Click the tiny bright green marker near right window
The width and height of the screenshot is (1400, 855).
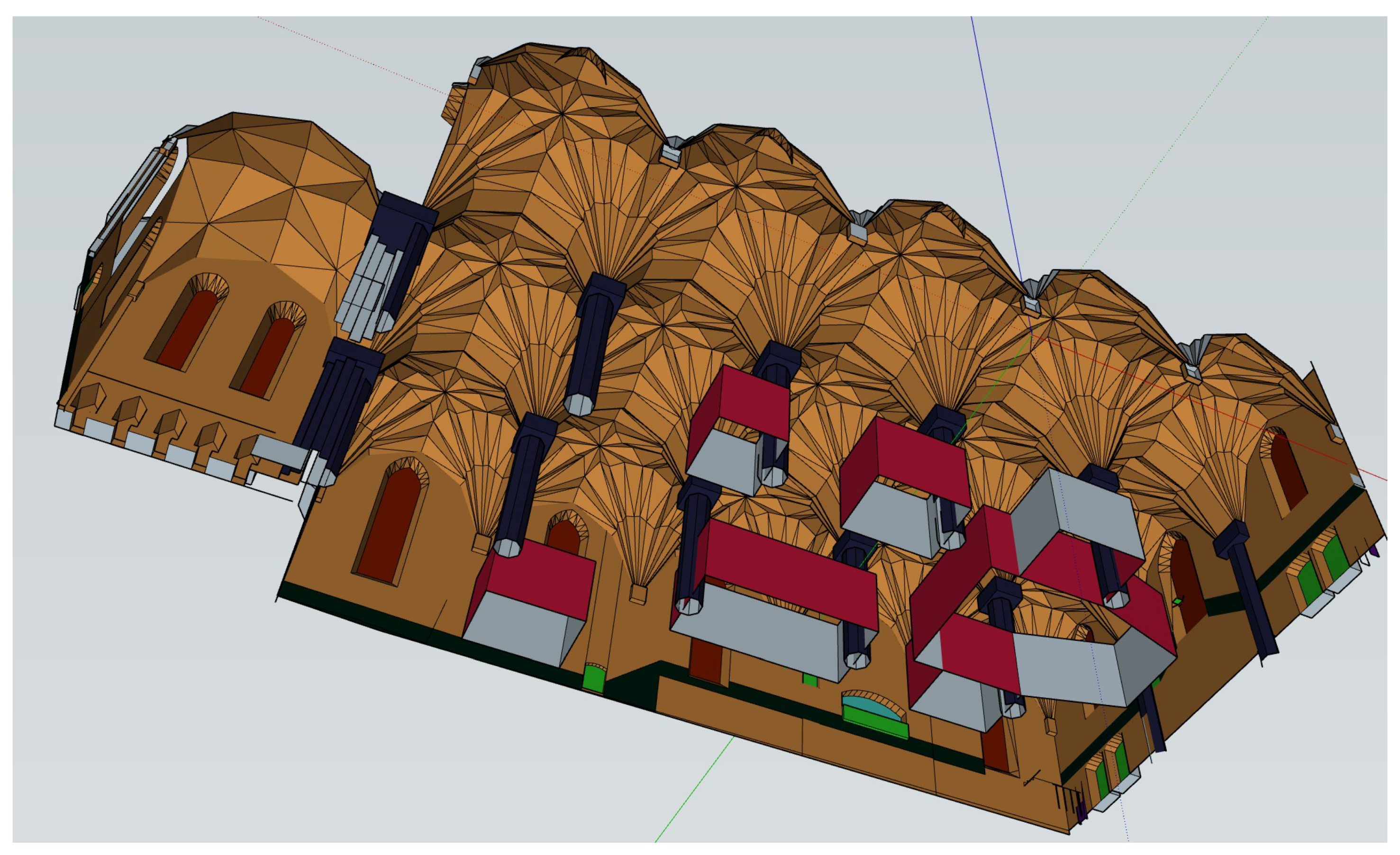1178,601
